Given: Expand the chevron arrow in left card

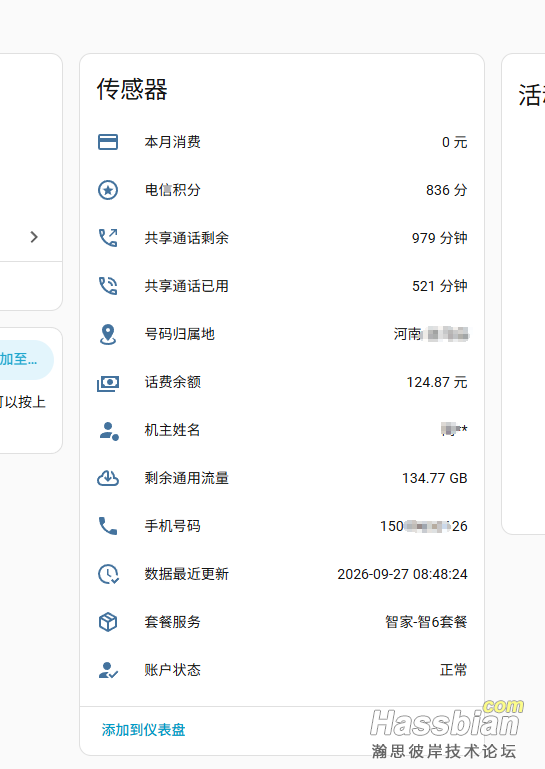Looking at the screenshot, I should pyautogui.click(x=34, y=237).
